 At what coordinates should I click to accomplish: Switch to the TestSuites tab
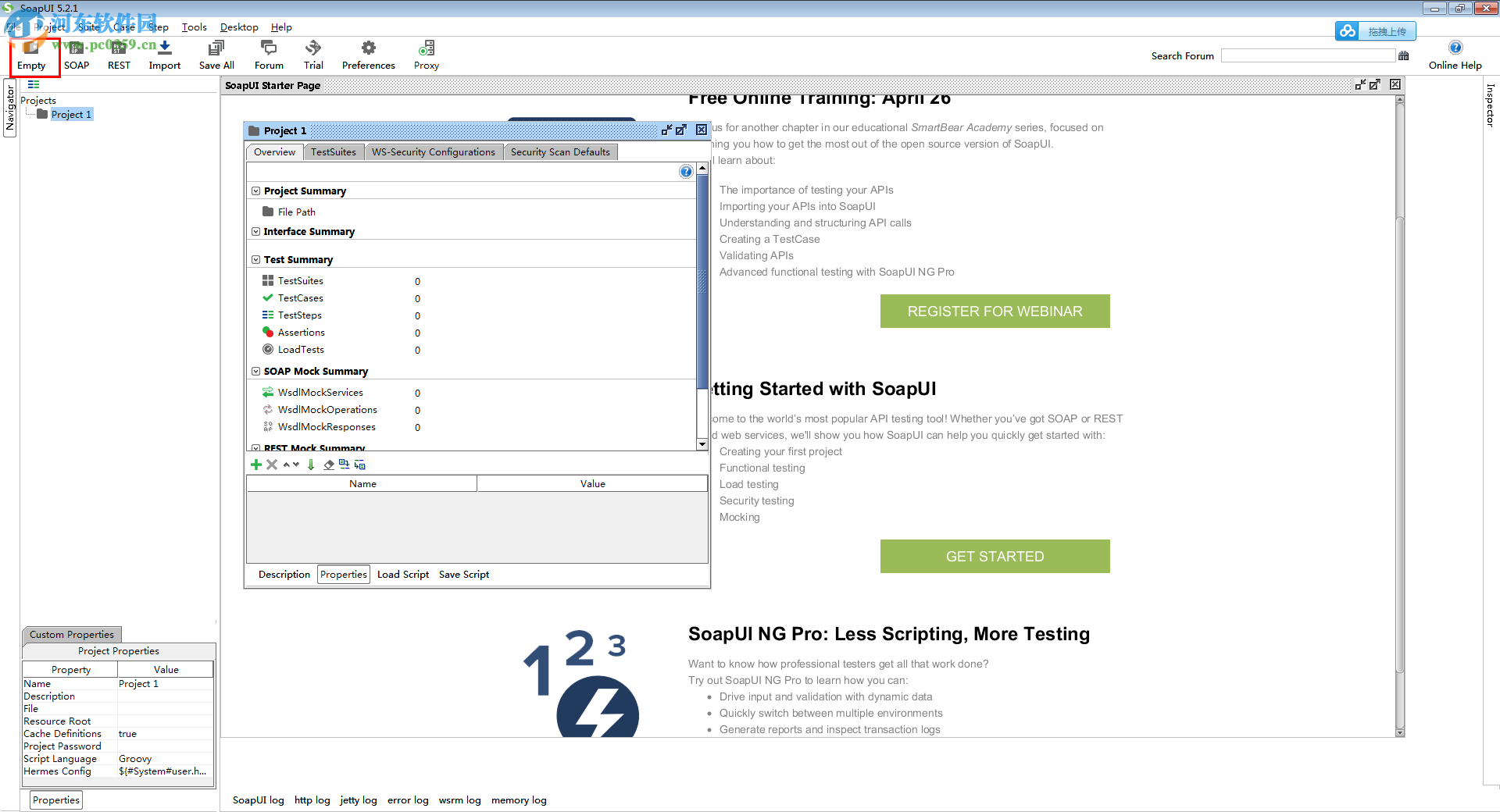[334, 152]
